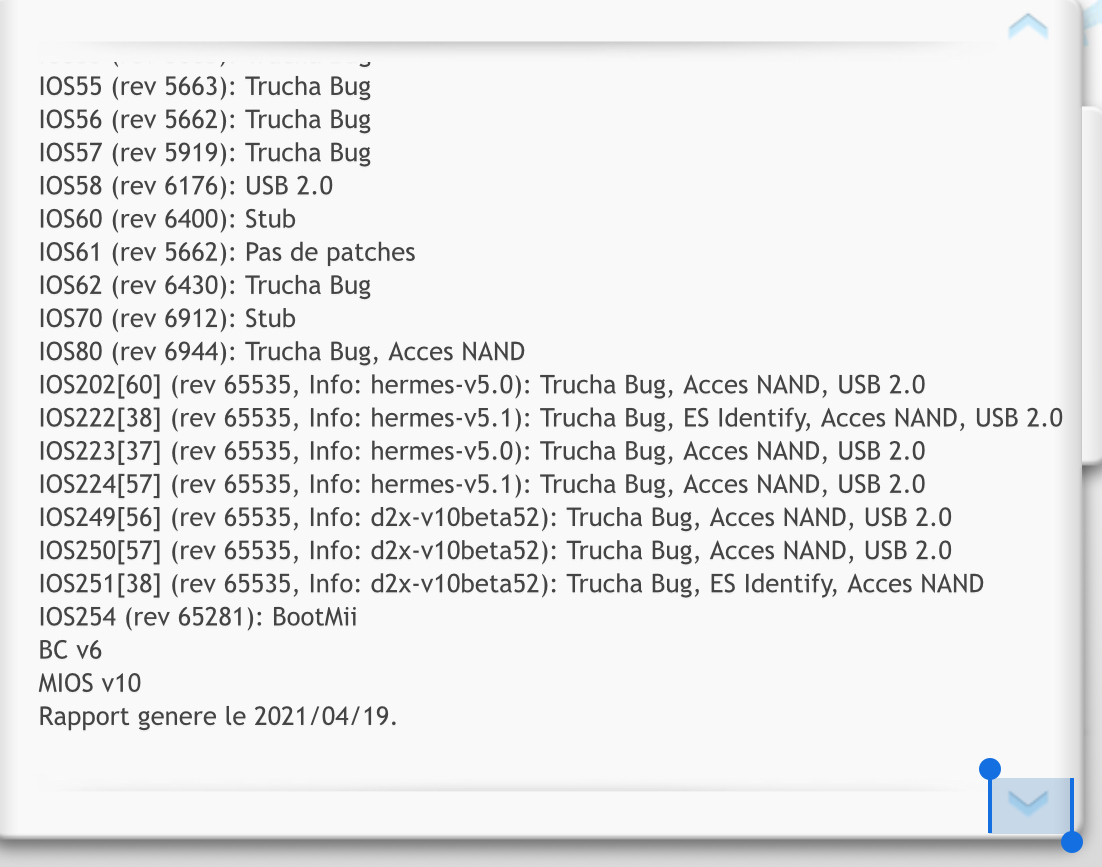
Task: Select the IOS60 (rev 6400) Stub line
Action: 167,219
